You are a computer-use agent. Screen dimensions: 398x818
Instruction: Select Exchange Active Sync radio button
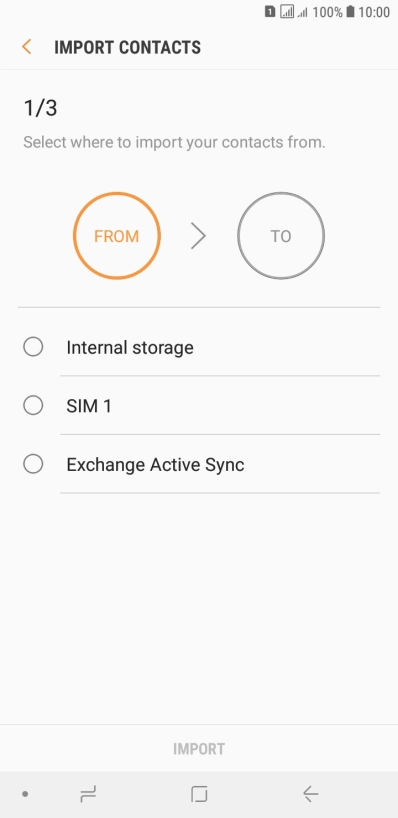point(33,464)
